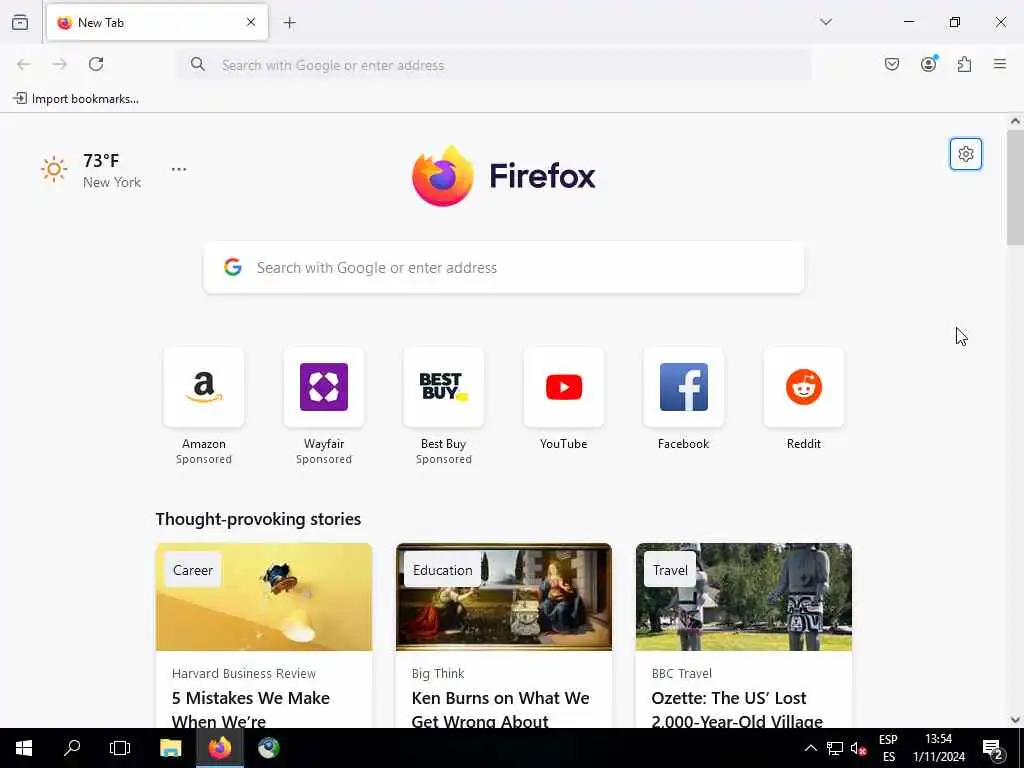This screenshot has width=1024, height=768.
Task: Open Ken Burns on What We Get Wrong article
Action: click(500, 709)
